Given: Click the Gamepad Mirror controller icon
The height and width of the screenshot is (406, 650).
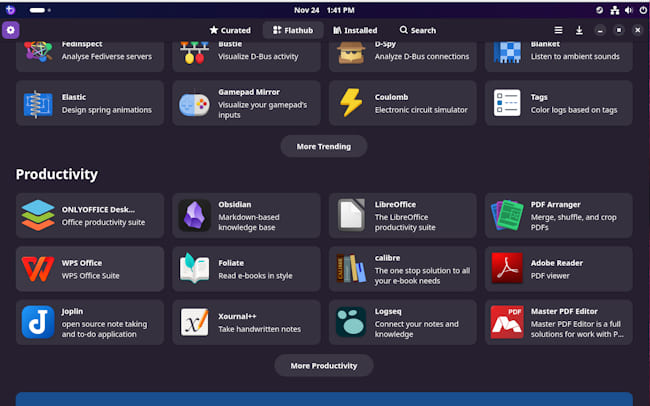Looking at the screenshot, I should coord(194,103).
